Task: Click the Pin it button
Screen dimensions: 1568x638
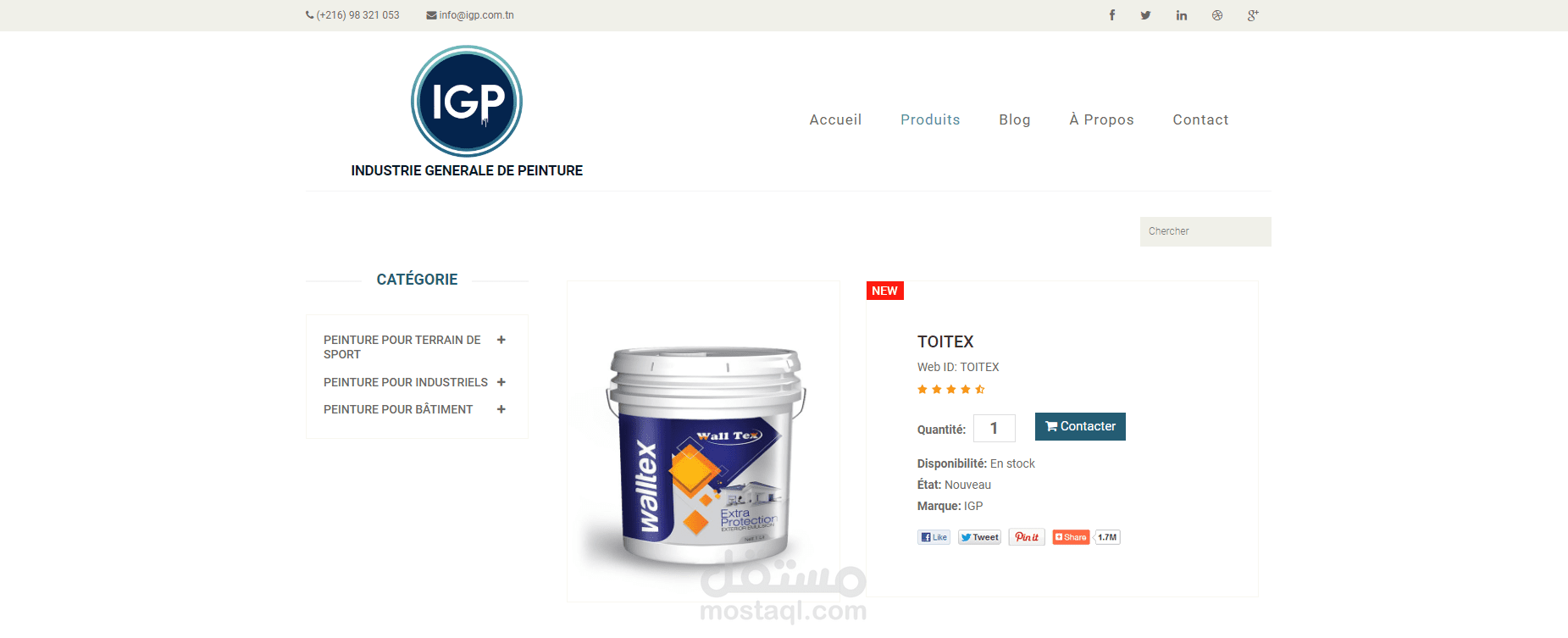Action: pyautogui.click(x=1027, y=537)
